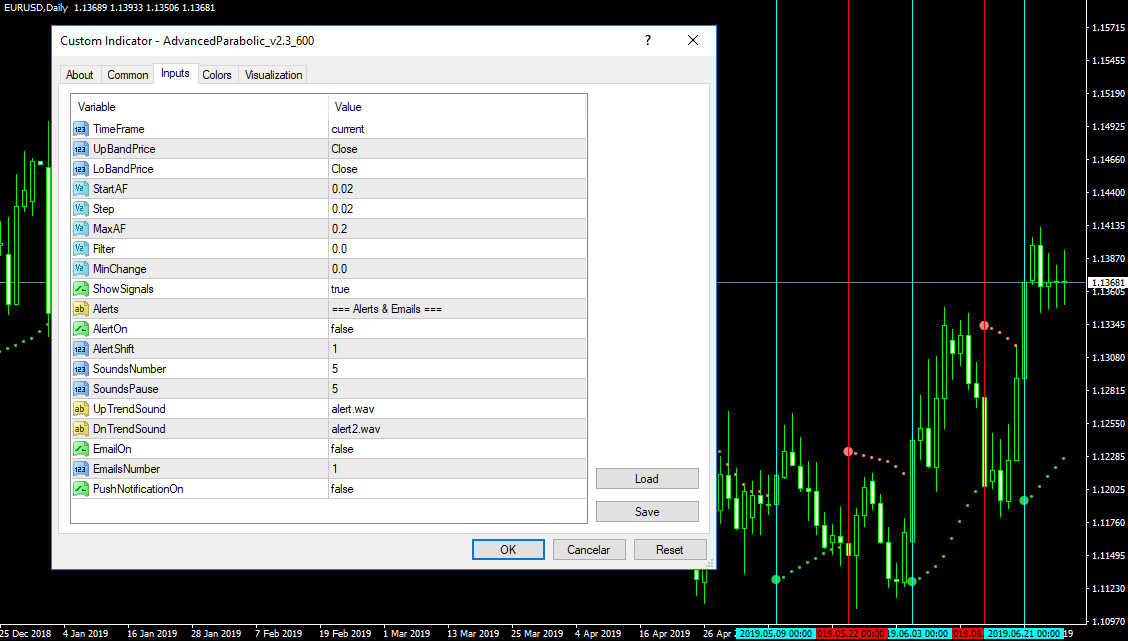This screenshot has width=1128, height=641.
Task: Toggle the EmailOn false value
Action: (x=458, y=449)
